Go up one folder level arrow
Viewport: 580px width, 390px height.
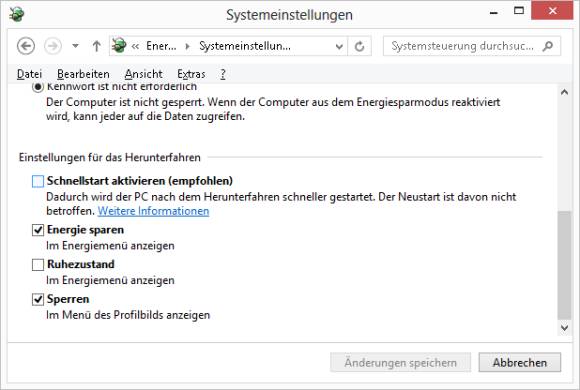click(97, 46)
